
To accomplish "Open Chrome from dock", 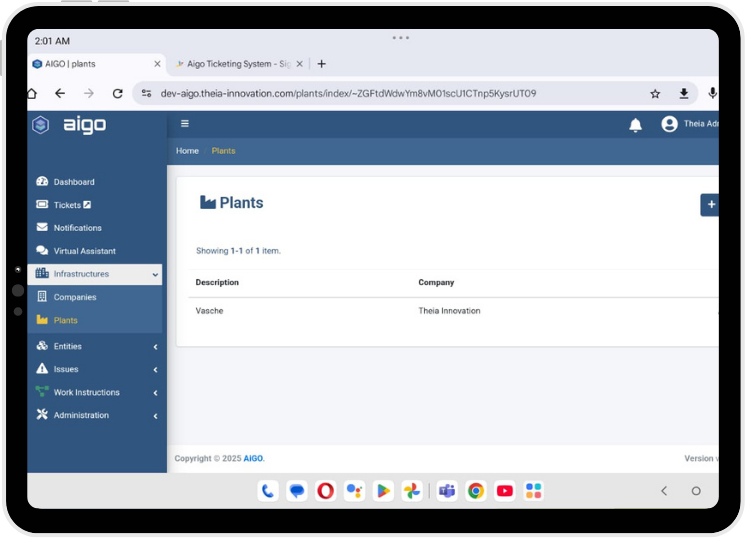I will [476, 491].
